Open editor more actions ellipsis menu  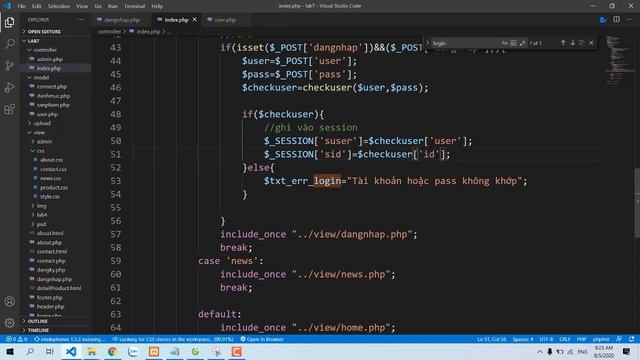[630, 20]
